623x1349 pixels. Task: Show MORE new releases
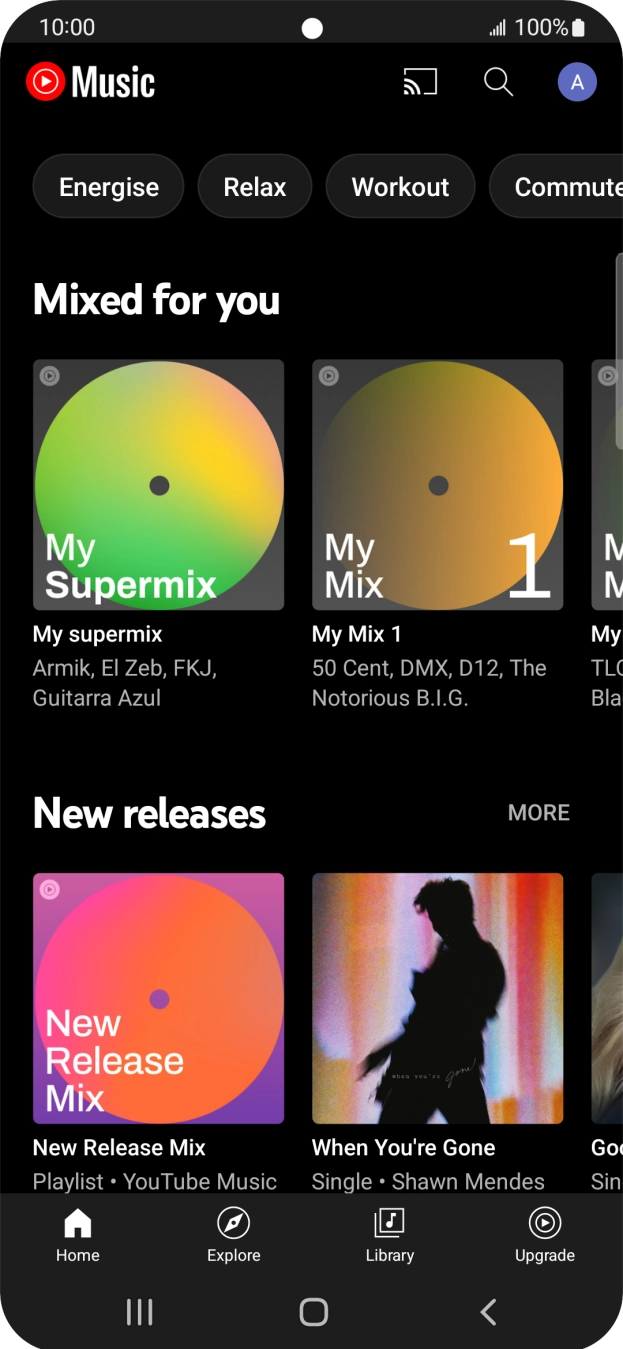coord(538,813)
